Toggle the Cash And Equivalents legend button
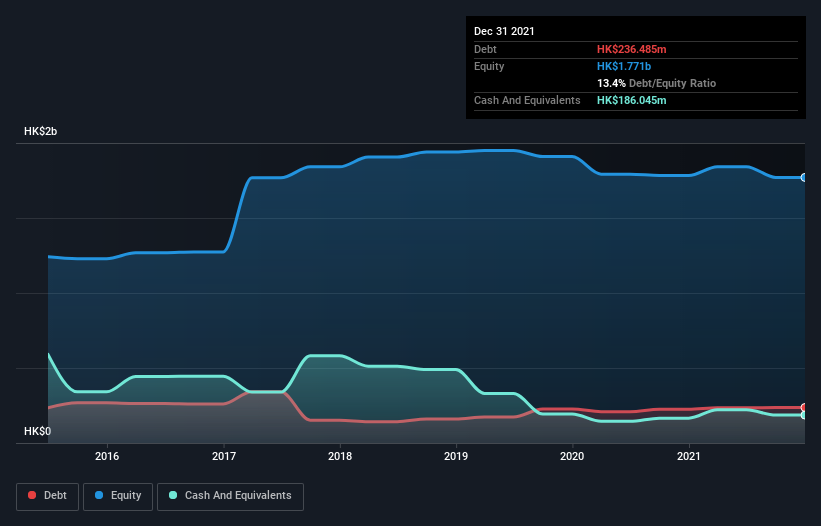Viewport: 821px width, 526px height. pos(230,496)
